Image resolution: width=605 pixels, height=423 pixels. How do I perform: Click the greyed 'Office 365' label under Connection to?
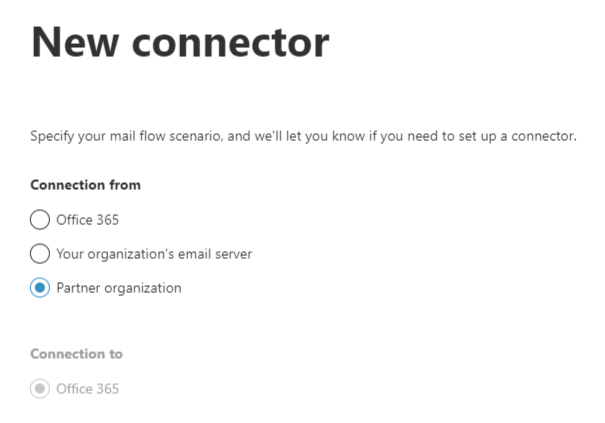(87, 388)
